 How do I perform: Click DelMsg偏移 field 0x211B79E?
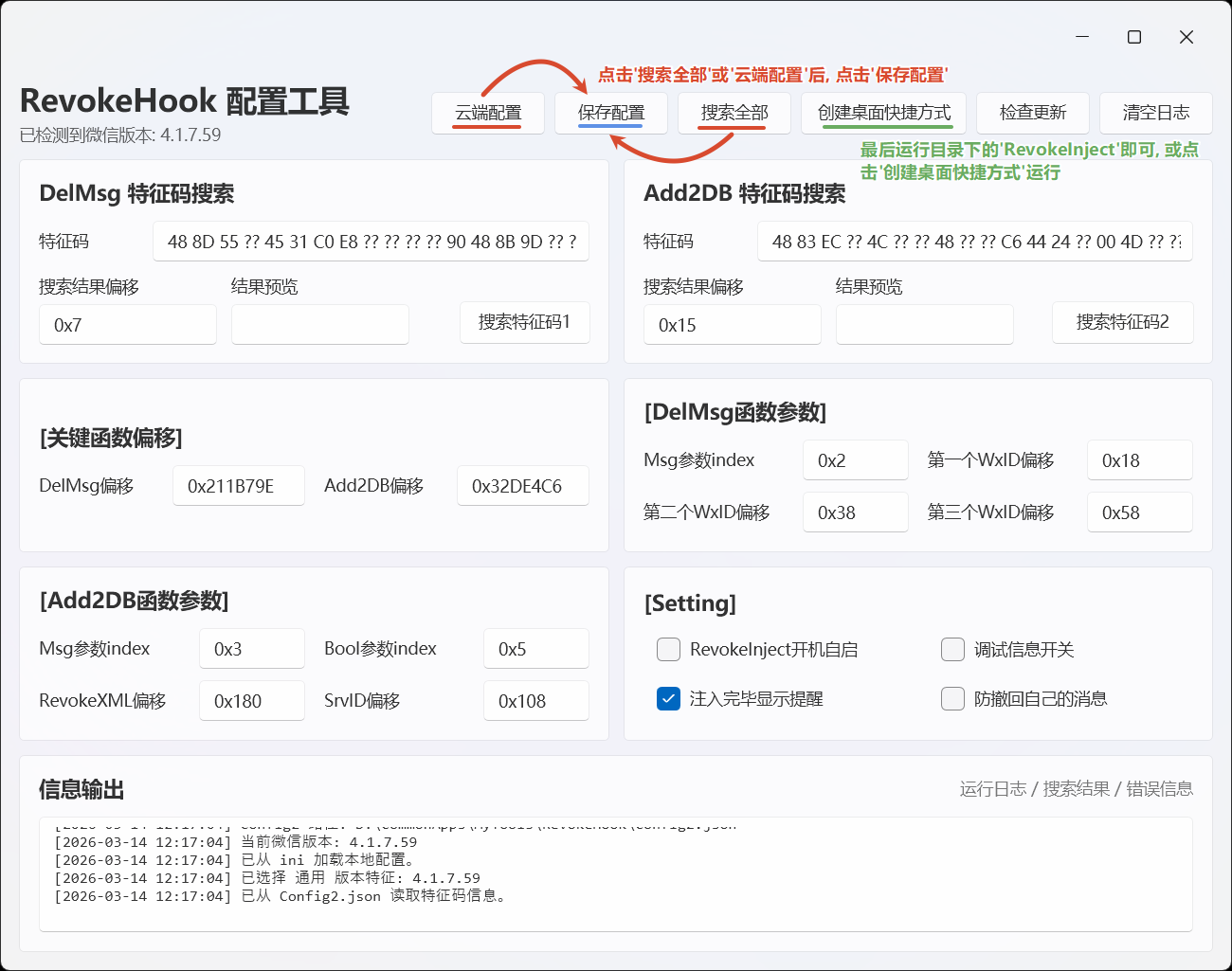click(239, 486)
